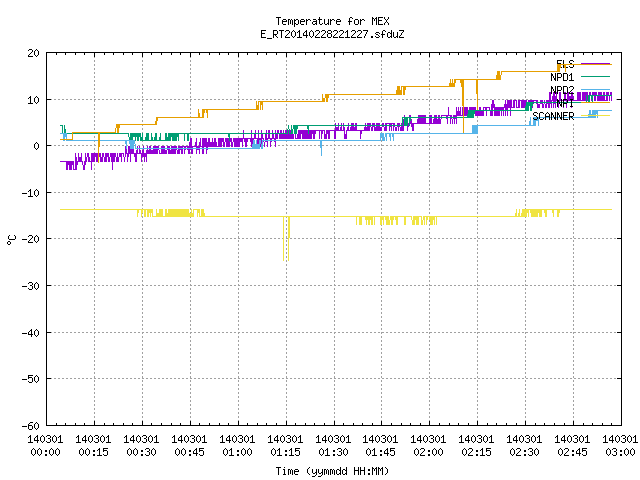Screen dimensions: 640x480
Task: Click the 02:30 time tick label
Action: pyautogui.click(x=524, y=452)
